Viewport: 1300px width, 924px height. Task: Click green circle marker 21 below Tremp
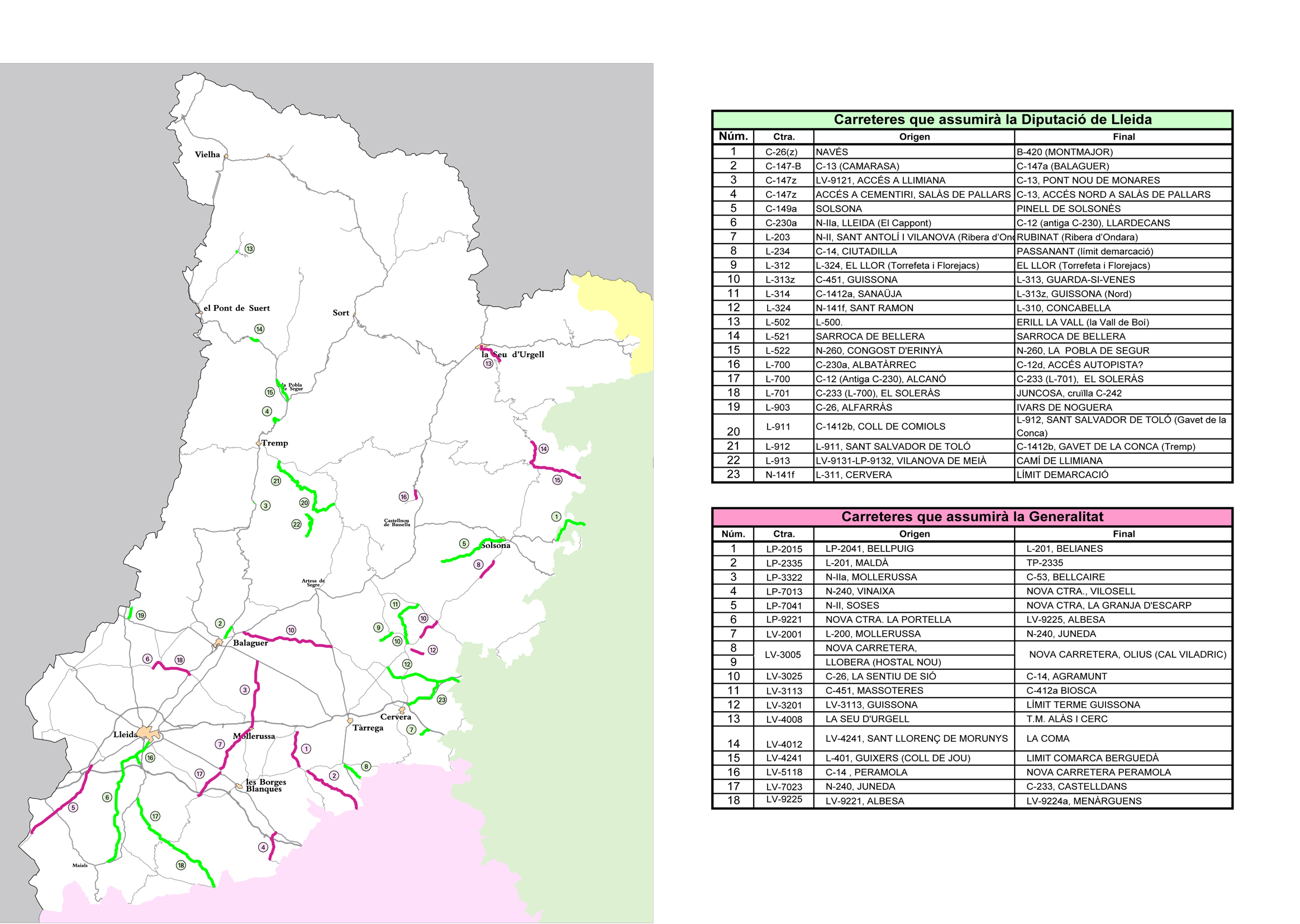click(276, 481)
